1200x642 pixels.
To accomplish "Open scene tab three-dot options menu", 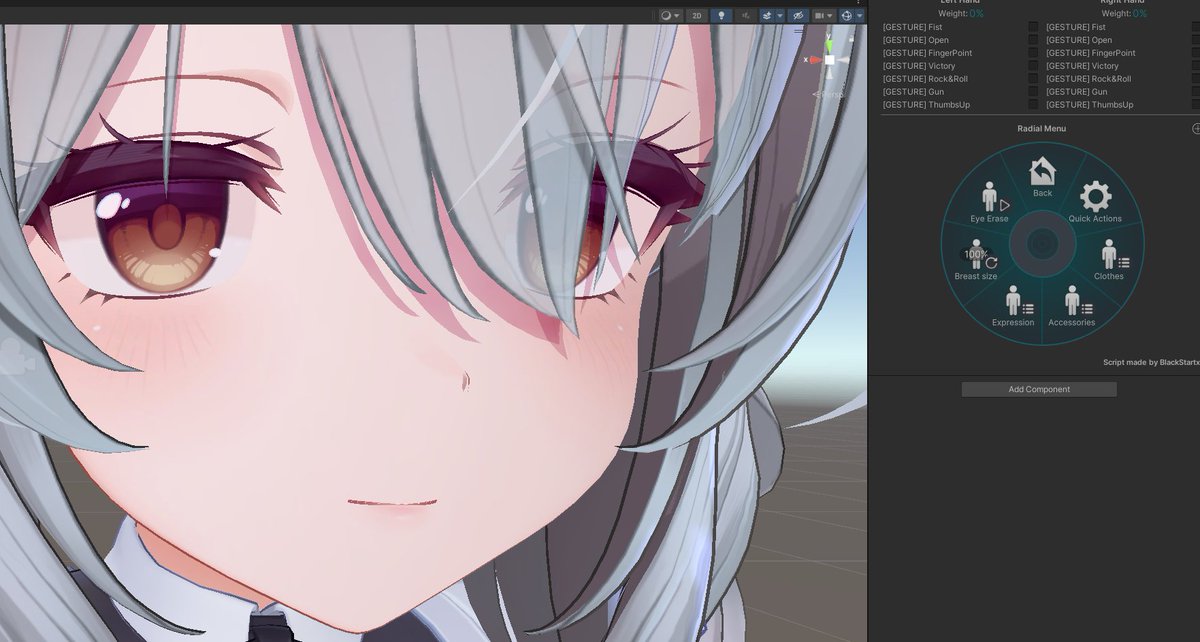I will [x=858, y=3].
